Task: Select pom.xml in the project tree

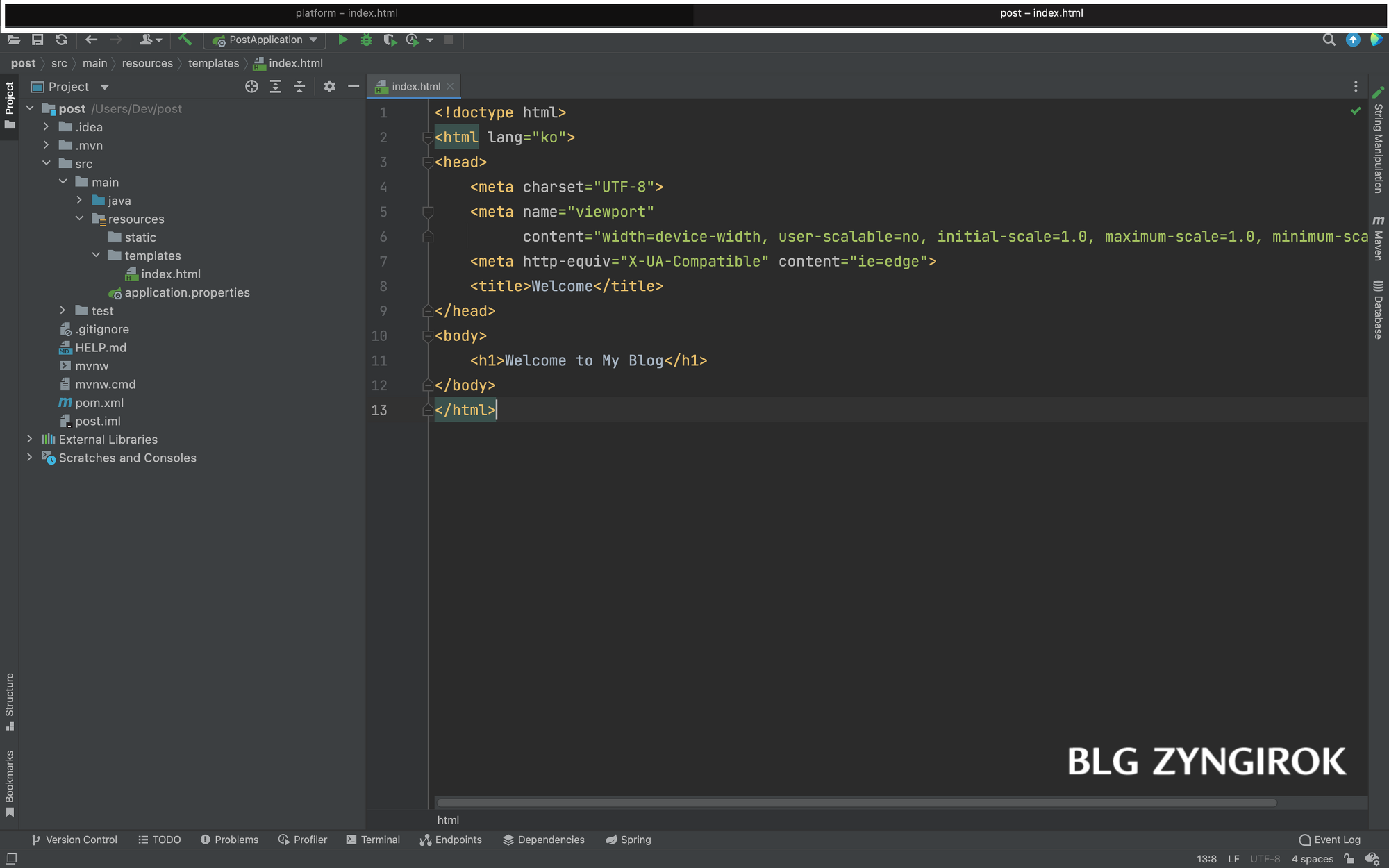Action: point(99,403)
